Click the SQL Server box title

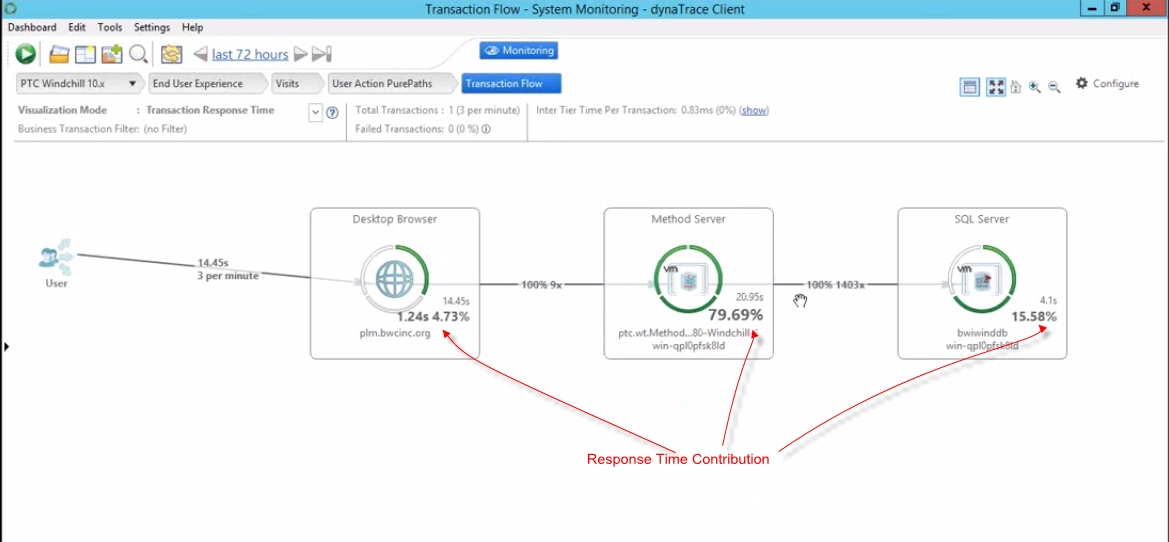pyautogui.click(x=982, y=219)
